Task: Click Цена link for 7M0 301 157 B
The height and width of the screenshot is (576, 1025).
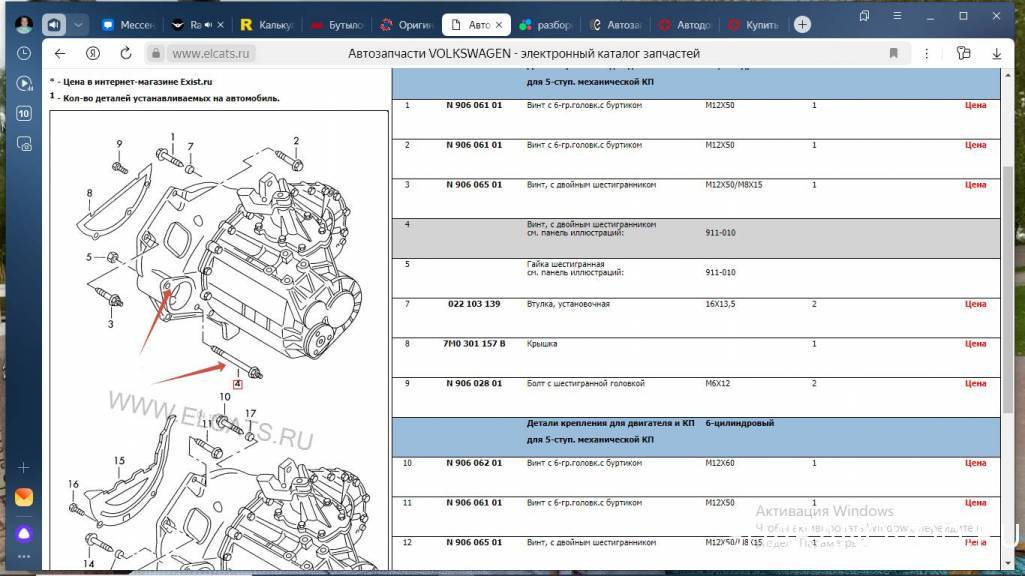Action: [975, 344]
